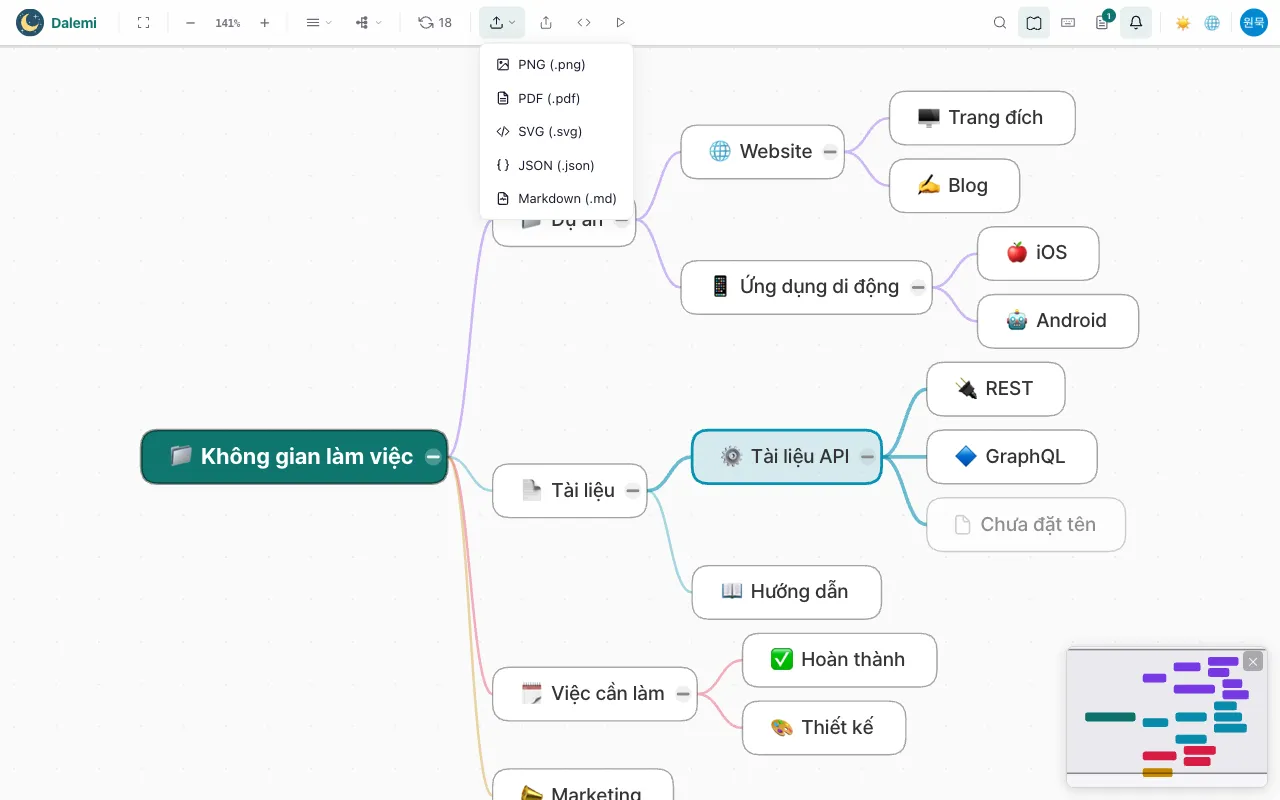
Task: Open keyboard shortcuts icon
Action: [1068, 22]
